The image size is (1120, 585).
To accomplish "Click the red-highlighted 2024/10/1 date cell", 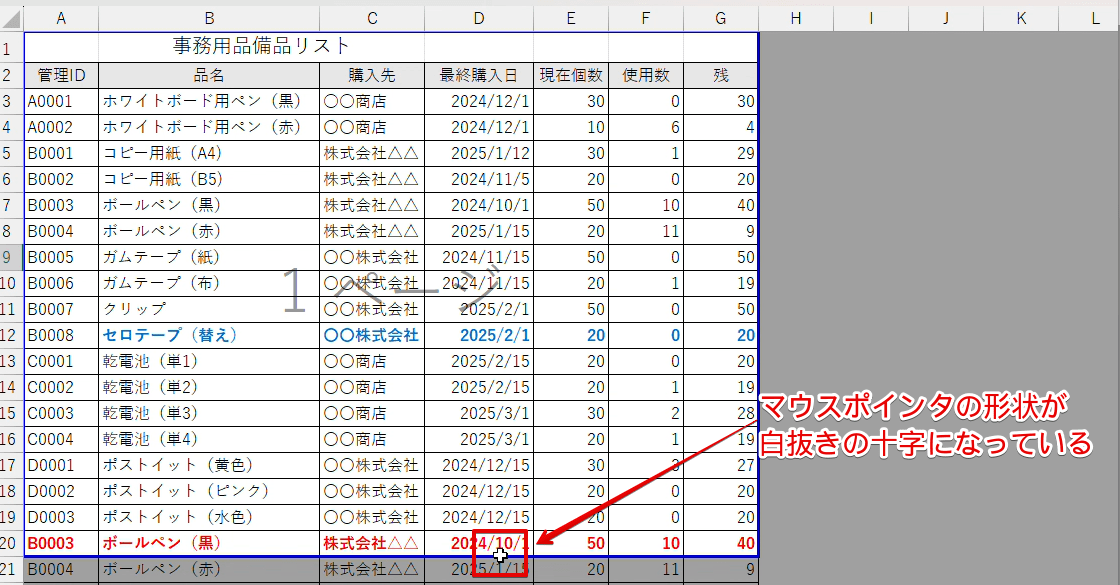I will [x=478, y=543].
